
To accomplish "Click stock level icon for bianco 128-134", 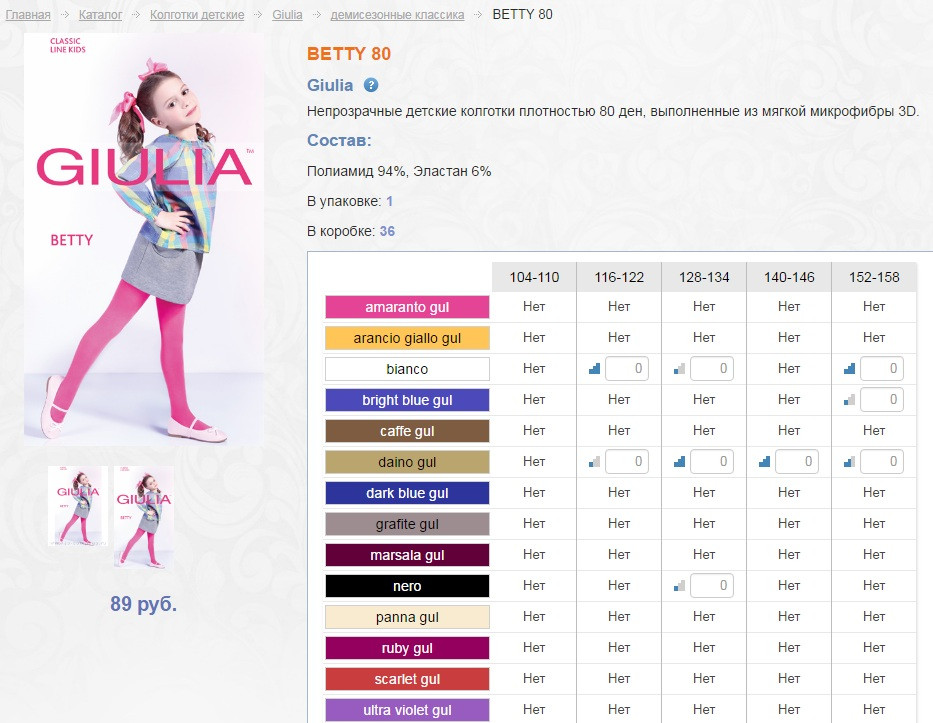I will (680, 369).
